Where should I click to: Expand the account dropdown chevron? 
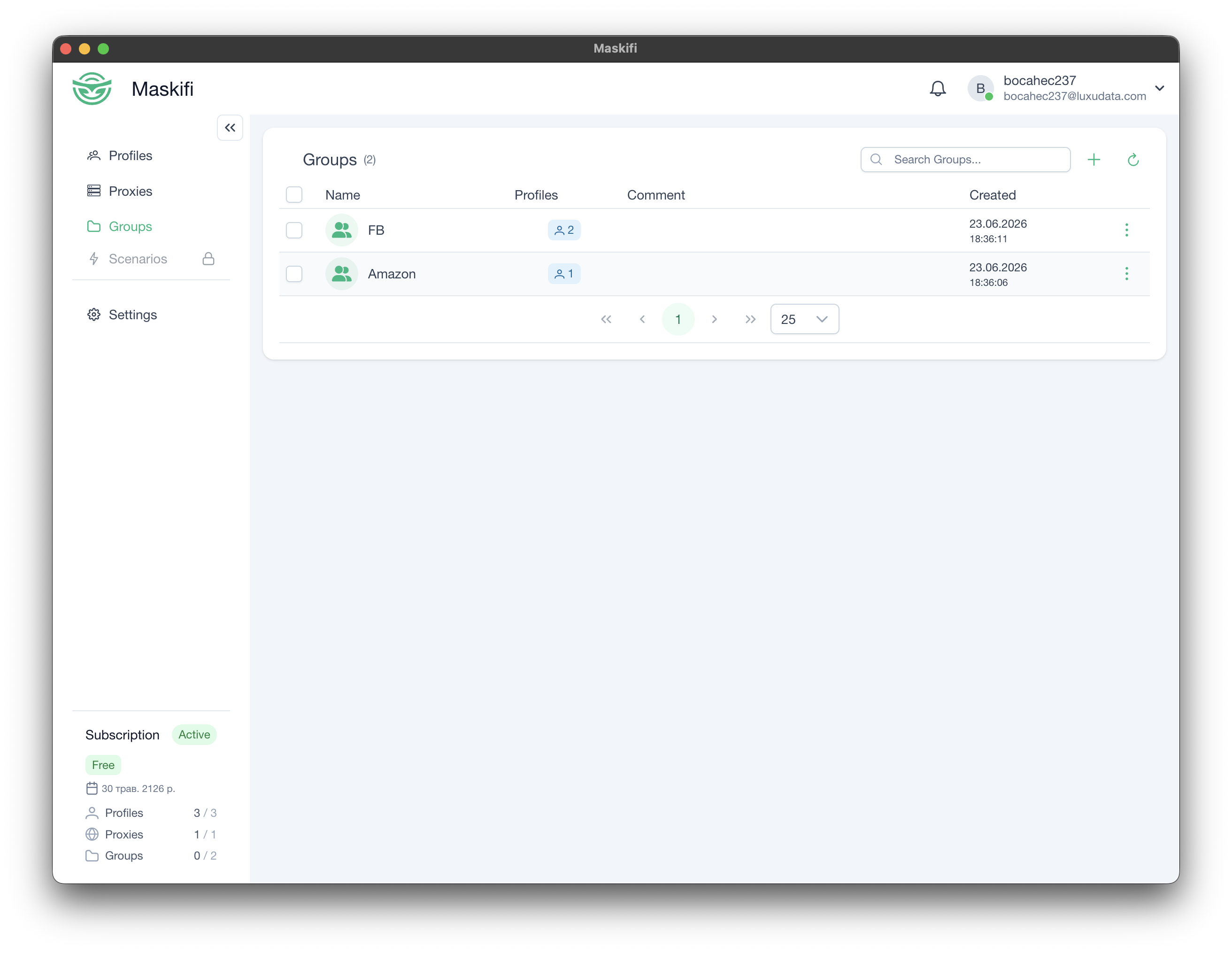click(1160, 89)
